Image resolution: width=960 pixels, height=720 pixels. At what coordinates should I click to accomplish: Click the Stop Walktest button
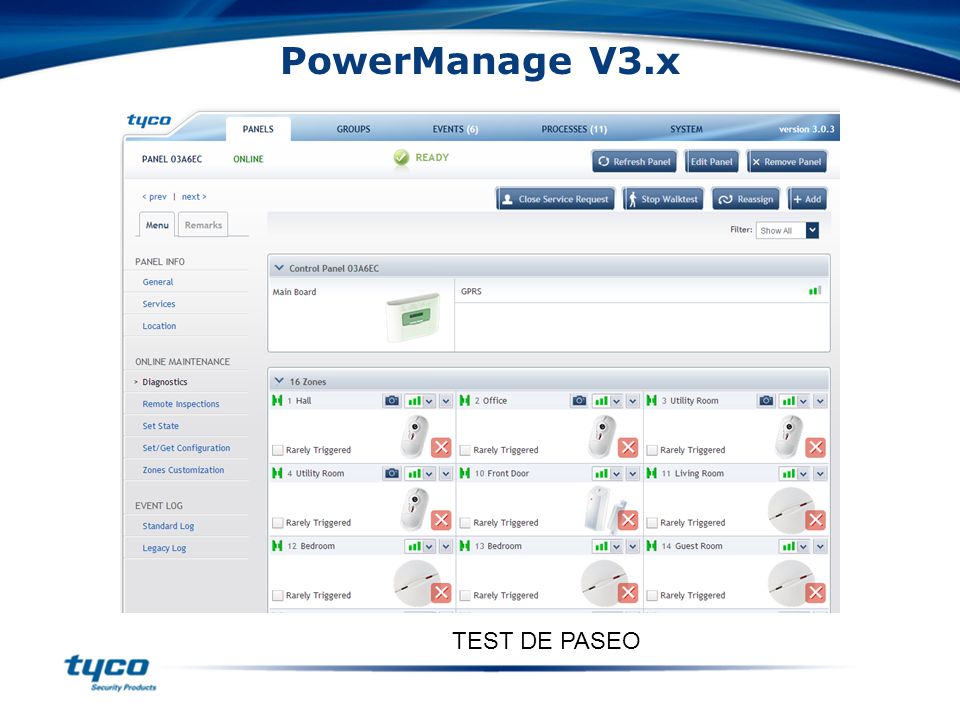[x=663, y=199]
